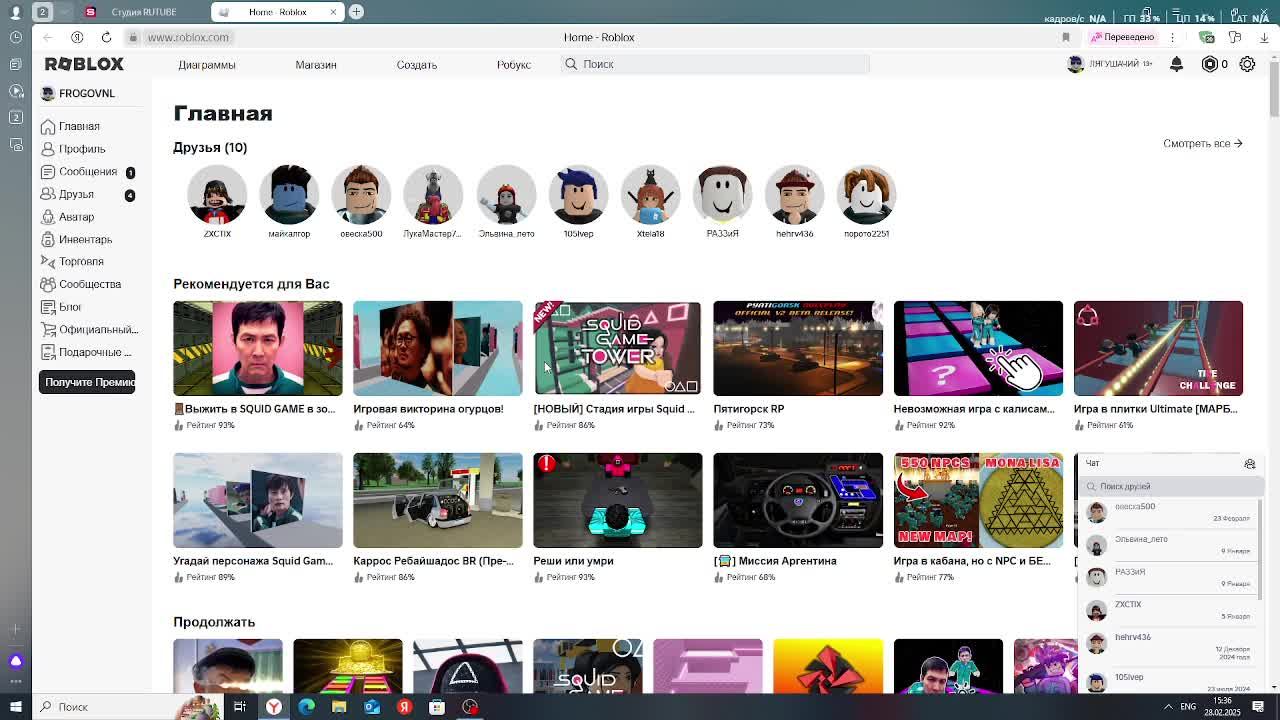This screenshot has height=720, width=1280.
Task: Open the Робукс tab
Action: pos(514,65)
